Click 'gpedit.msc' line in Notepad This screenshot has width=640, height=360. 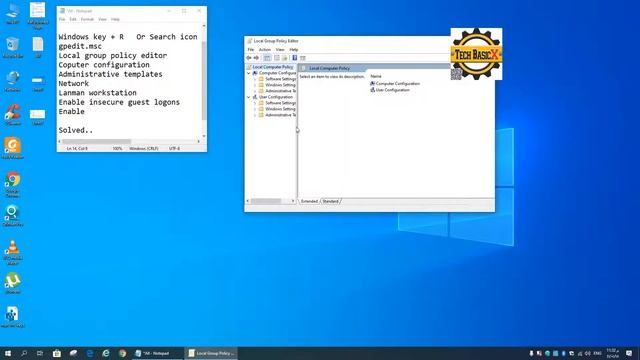tap(80, 46)
